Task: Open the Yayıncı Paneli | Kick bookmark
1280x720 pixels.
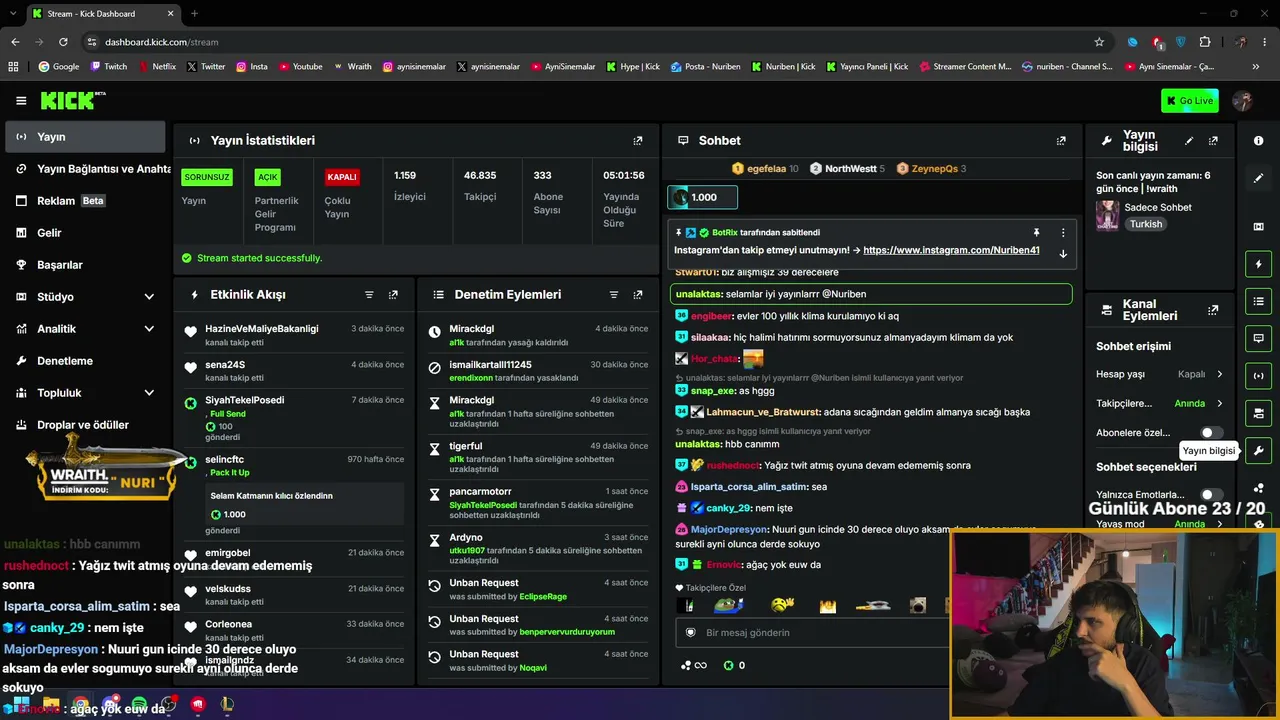Action: click(x=866, y=67)
